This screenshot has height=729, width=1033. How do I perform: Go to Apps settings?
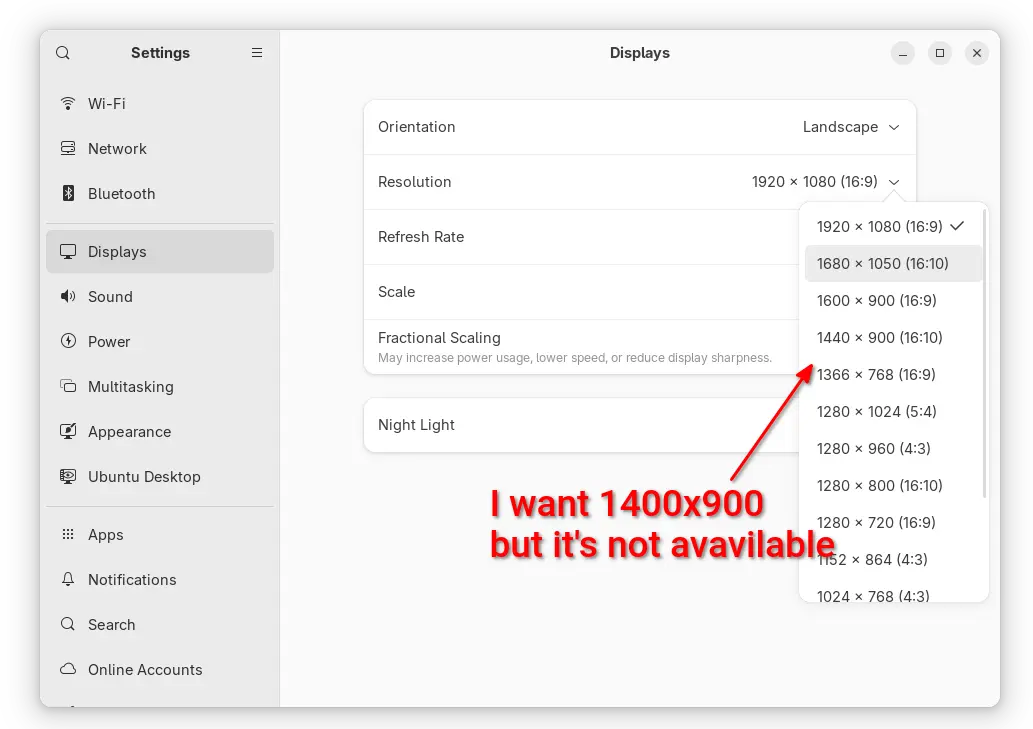[160, 534]
